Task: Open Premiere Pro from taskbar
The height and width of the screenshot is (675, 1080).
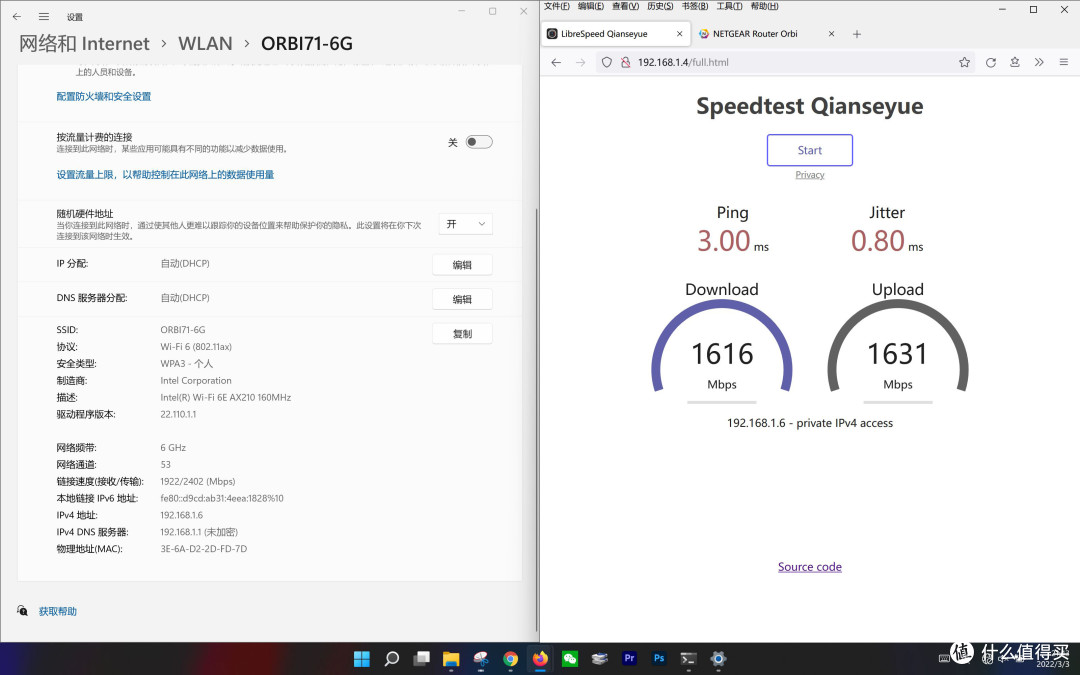Action: pos(629,658)
